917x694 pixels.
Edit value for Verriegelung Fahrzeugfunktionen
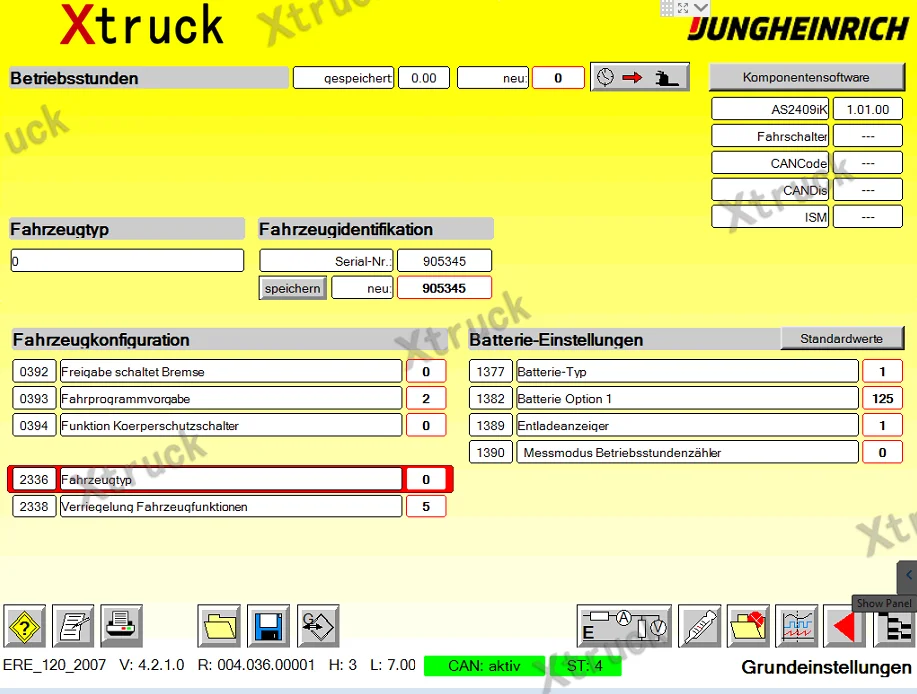coord(426,506)
